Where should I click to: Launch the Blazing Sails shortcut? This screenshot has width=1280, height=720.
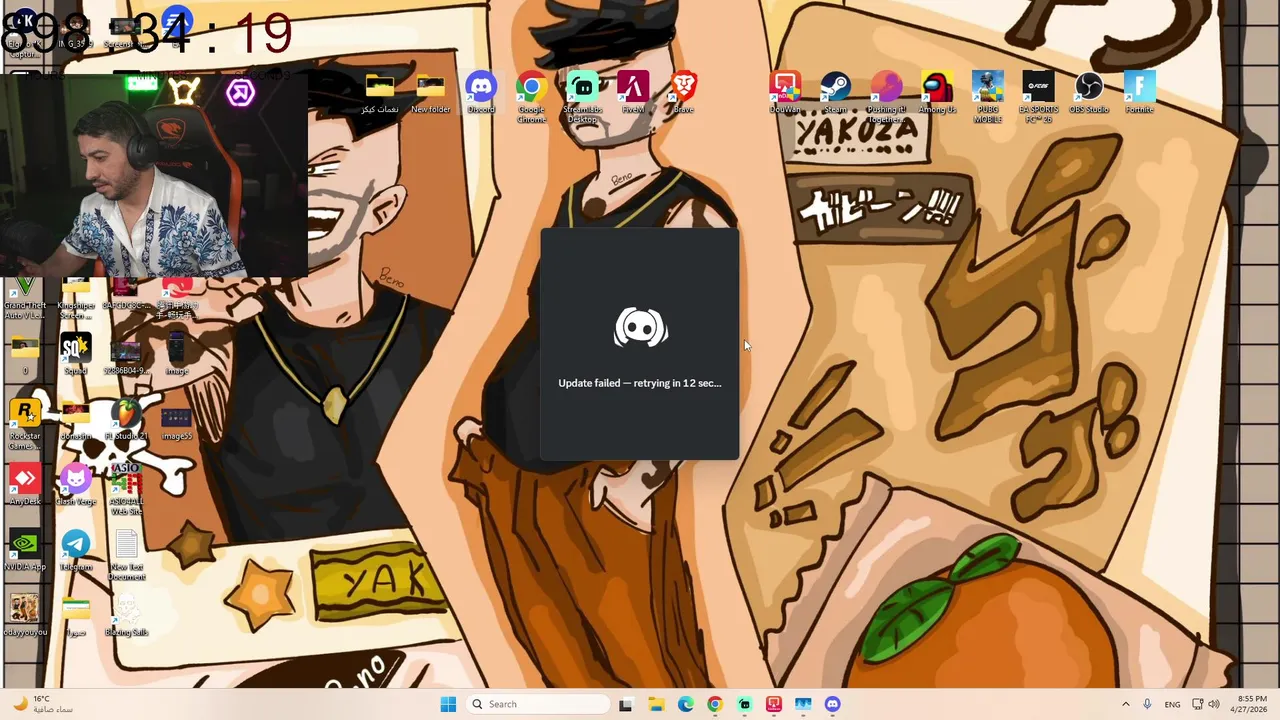coord(126,616)
